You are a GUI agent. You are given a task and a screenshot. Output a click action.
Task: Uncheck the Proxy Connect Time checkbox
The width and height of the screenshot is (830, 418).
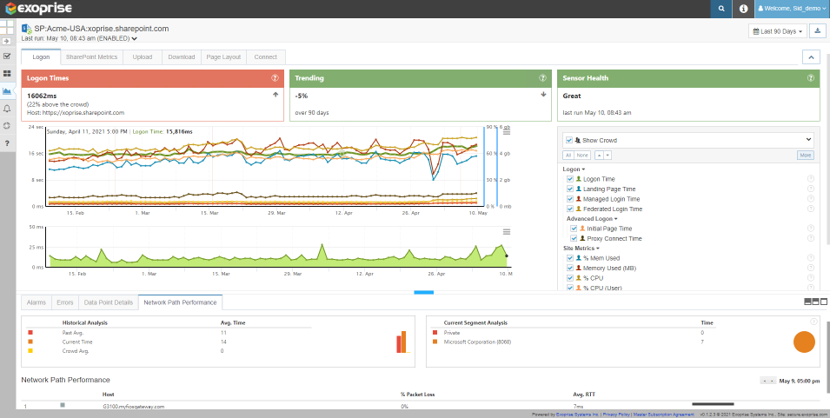point(574,239)
